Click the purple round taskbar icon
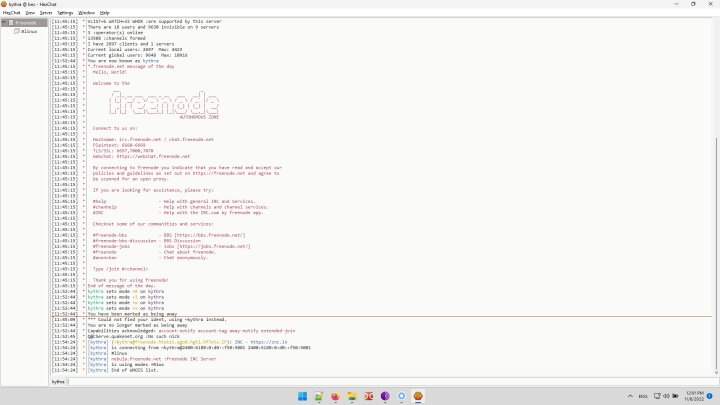The height and width of the screenshot is (405, 720). tap(385, 396)
